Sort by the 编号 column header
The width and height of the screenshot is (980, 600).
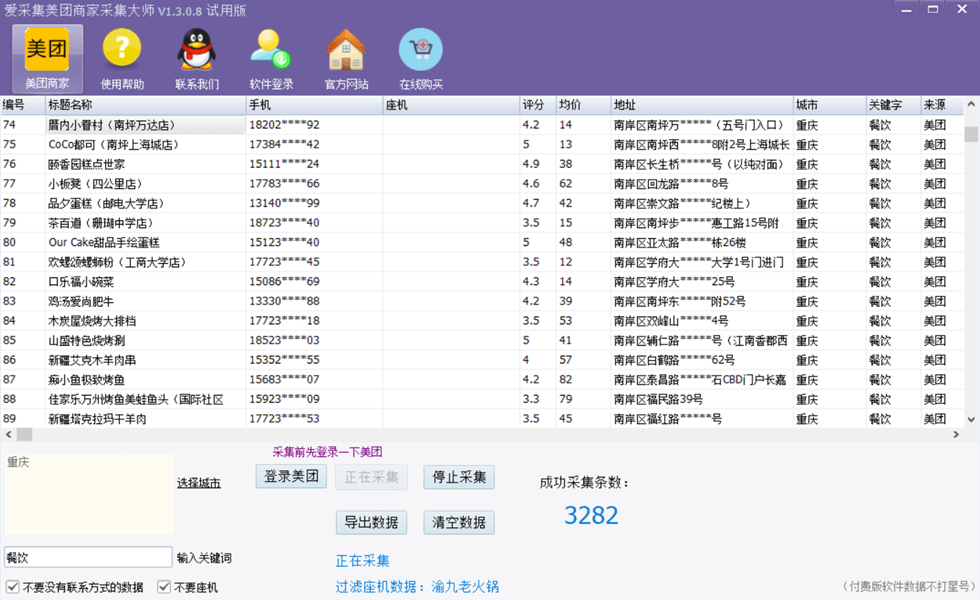(23, 105)
